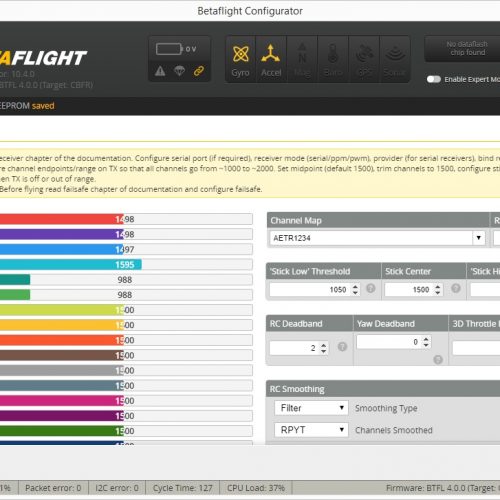
Task: Click the purple channel bar at 1498
Action: 126,234
